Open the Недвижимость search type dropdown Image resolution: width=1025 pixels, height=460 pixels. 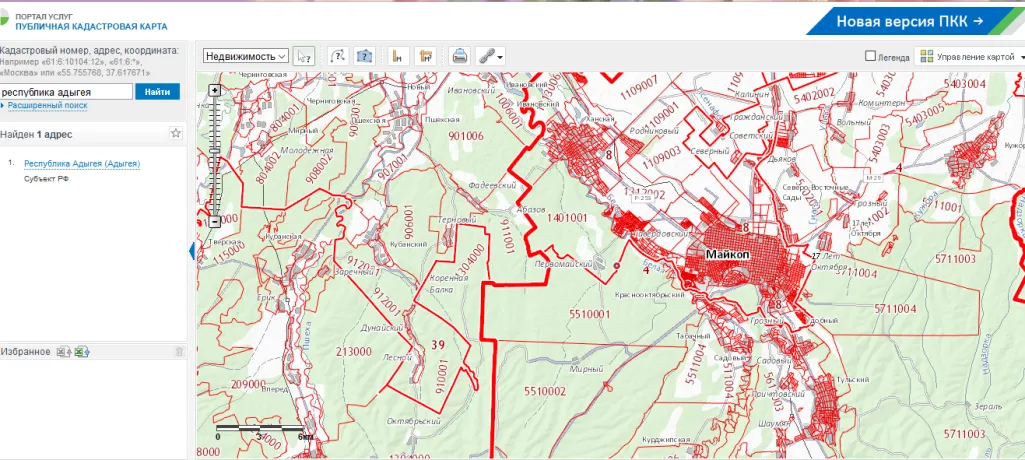(x=246, y=56)
